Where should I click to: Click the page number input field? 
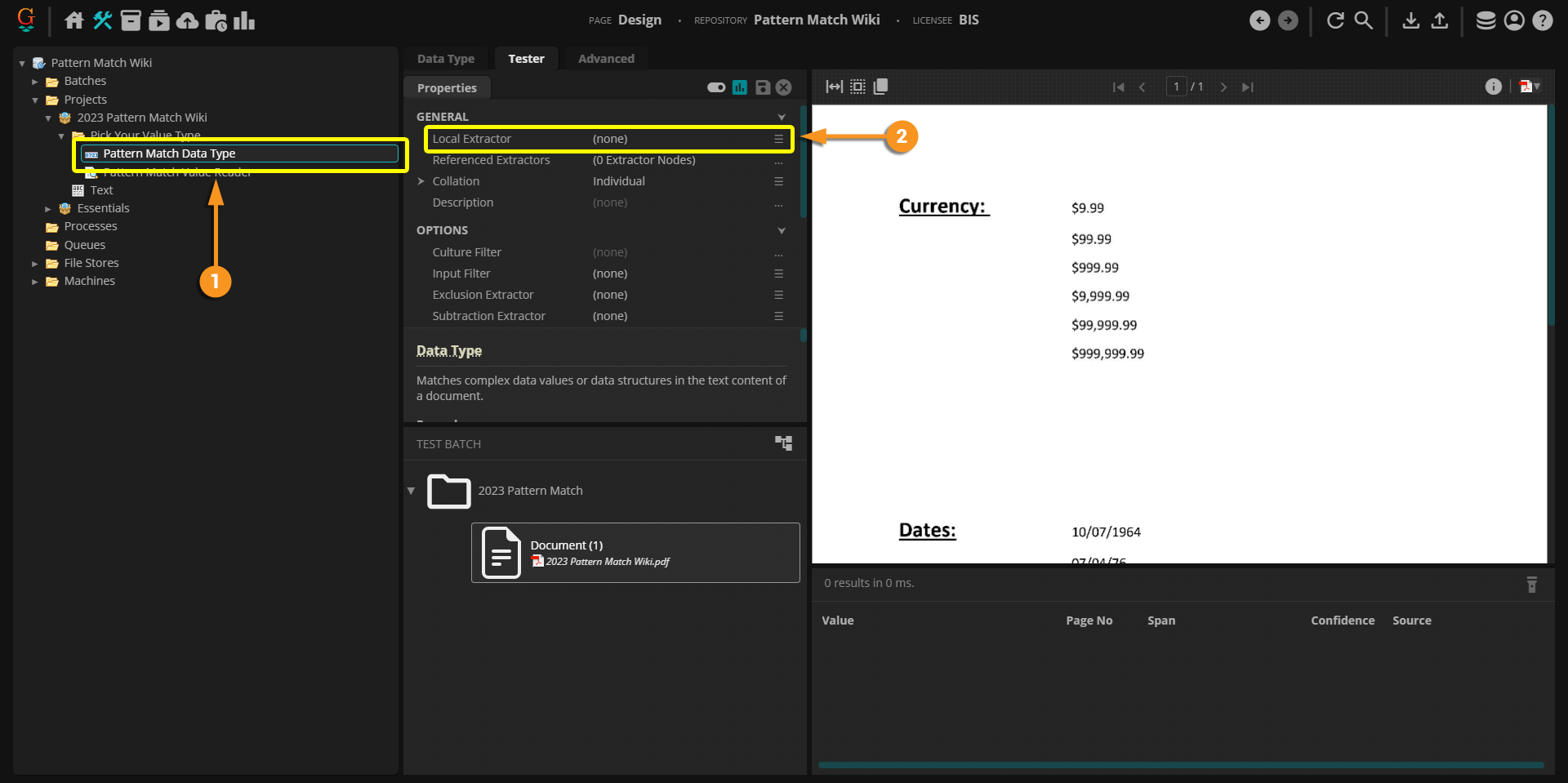[x=1176, y=87]
